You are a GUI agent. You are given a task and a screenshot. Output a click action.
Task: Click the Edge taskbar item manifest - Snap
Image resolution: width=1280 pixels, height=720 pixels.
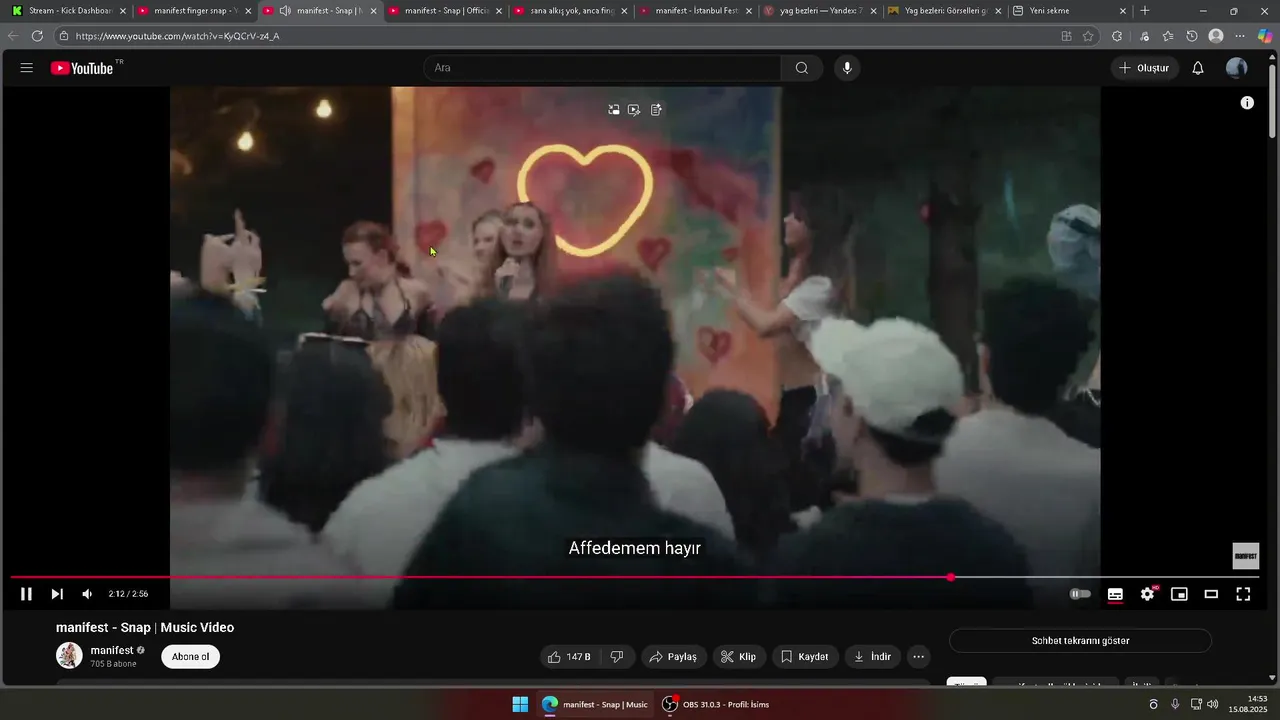596,704
